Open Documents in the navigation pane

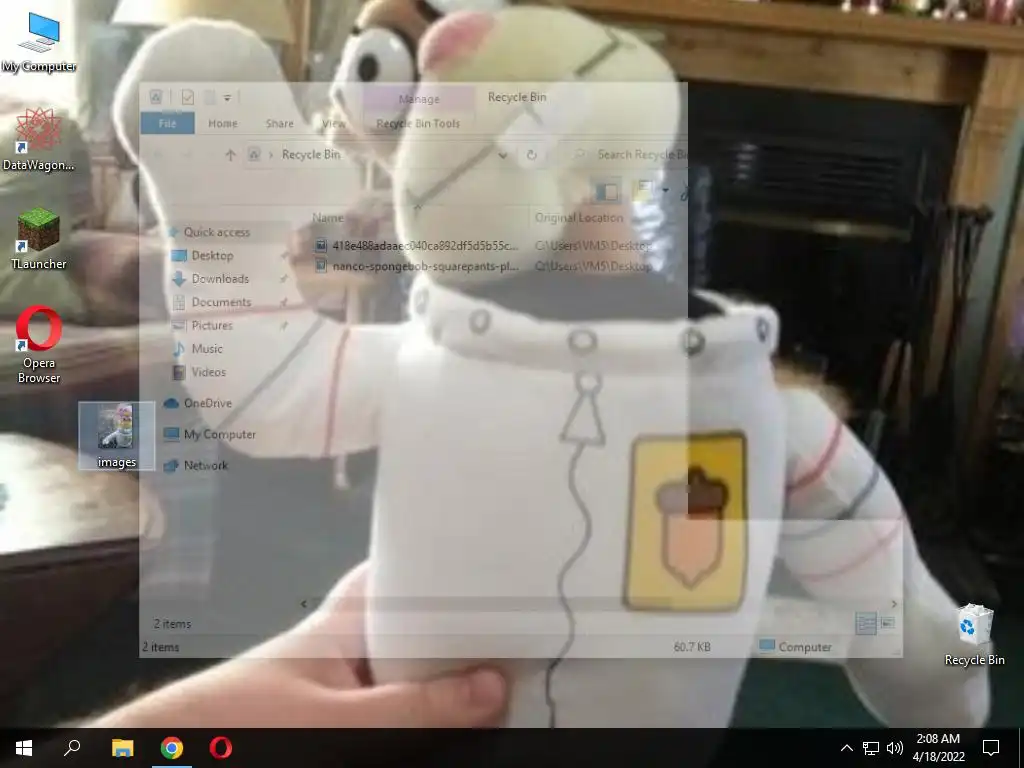(x=221, y=302)
